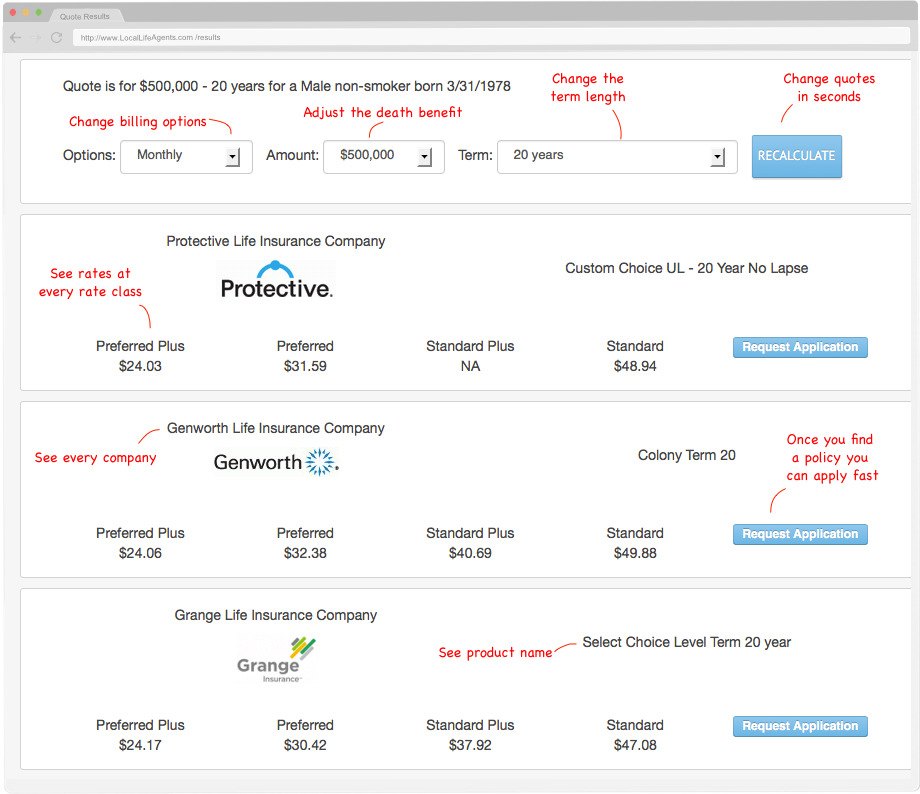Click Genworth Standard Plus rate $40.69
The image size is (920, 794).
470,553
